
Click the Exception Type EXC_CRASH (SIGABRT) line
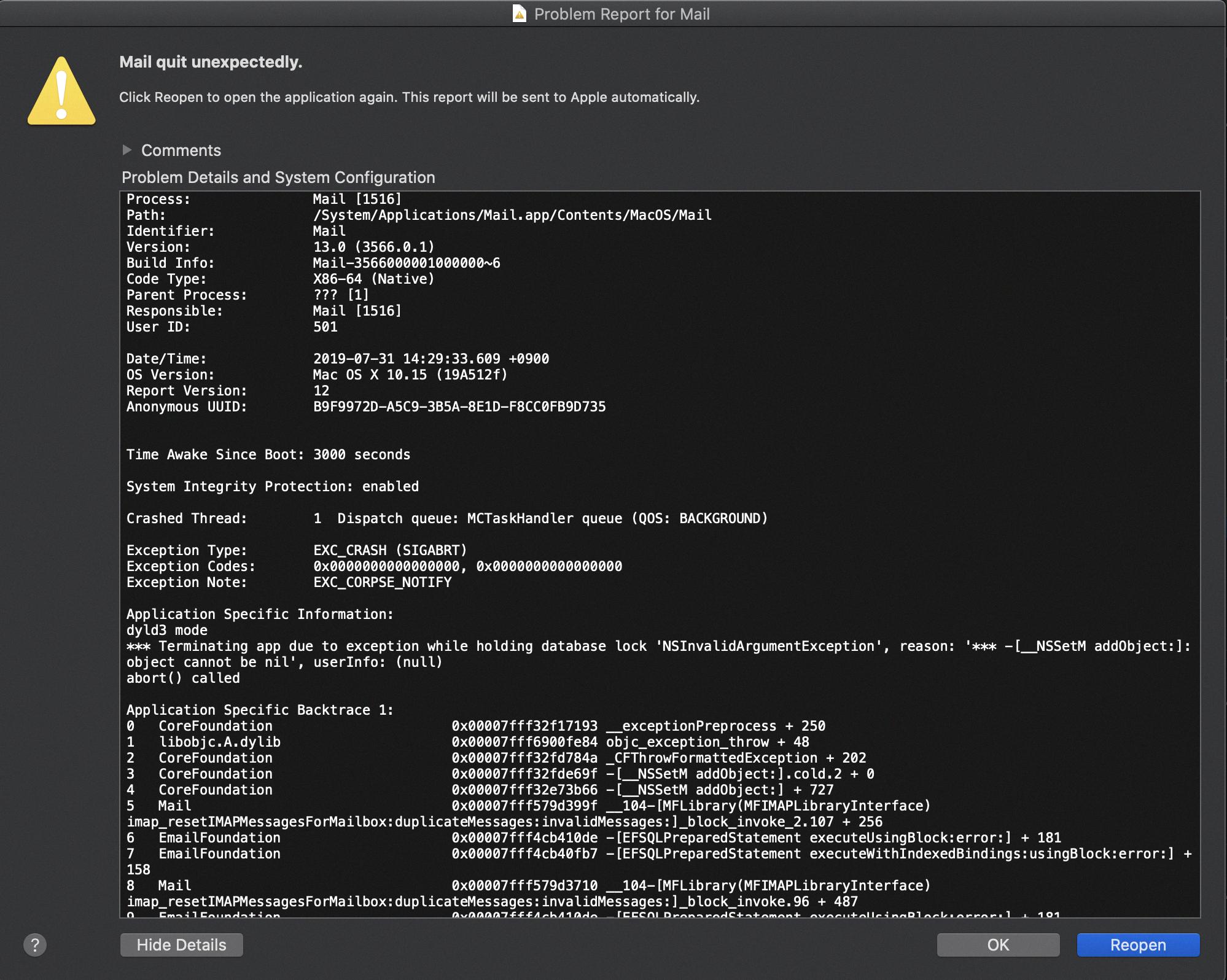(x=390, y=550)
